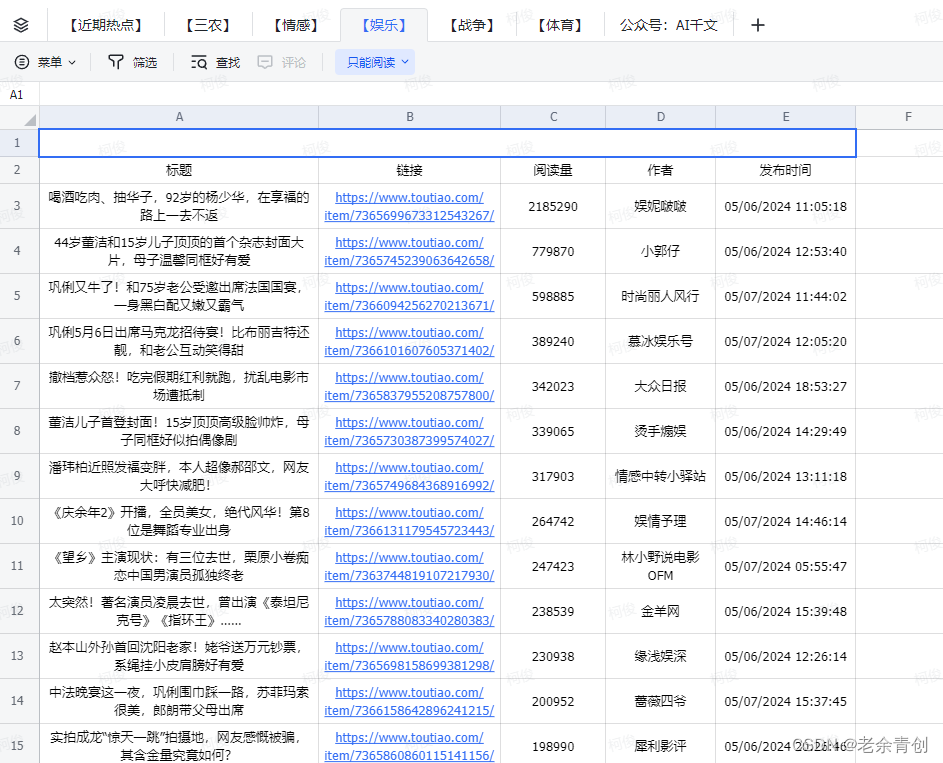Image resolution: width=943 pixels, height=763 pixels.
Task: Click the 评论 comment icon
Action: [x=265, y=62]
